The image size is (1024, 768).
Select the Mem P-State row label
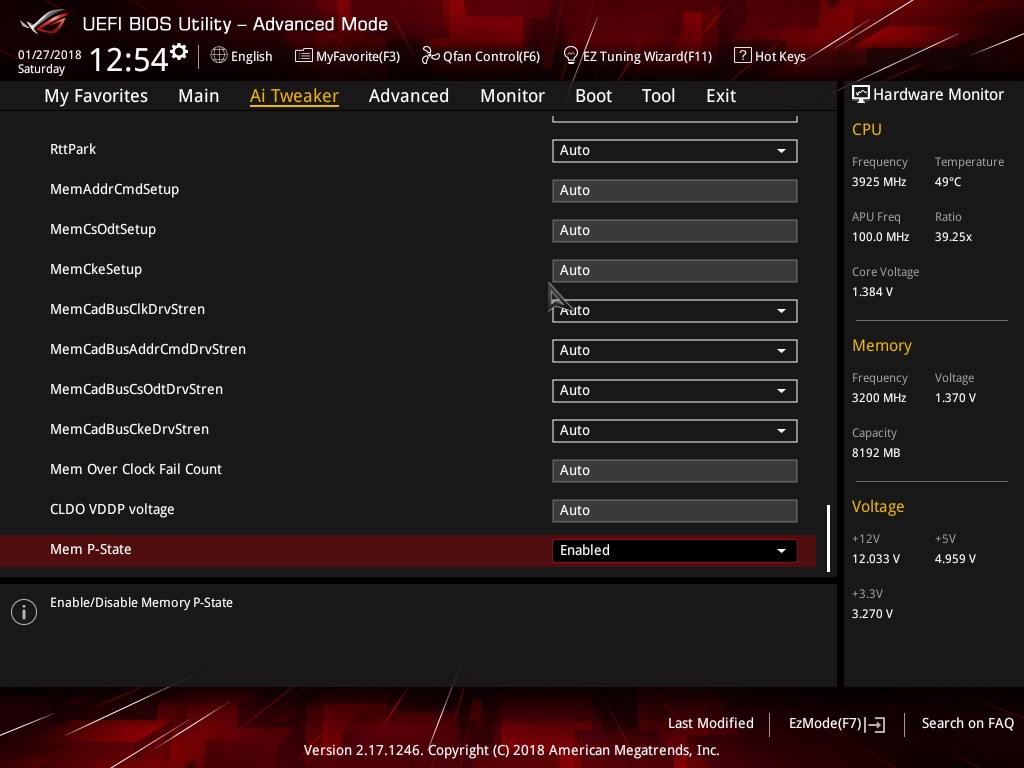[91, 549]
